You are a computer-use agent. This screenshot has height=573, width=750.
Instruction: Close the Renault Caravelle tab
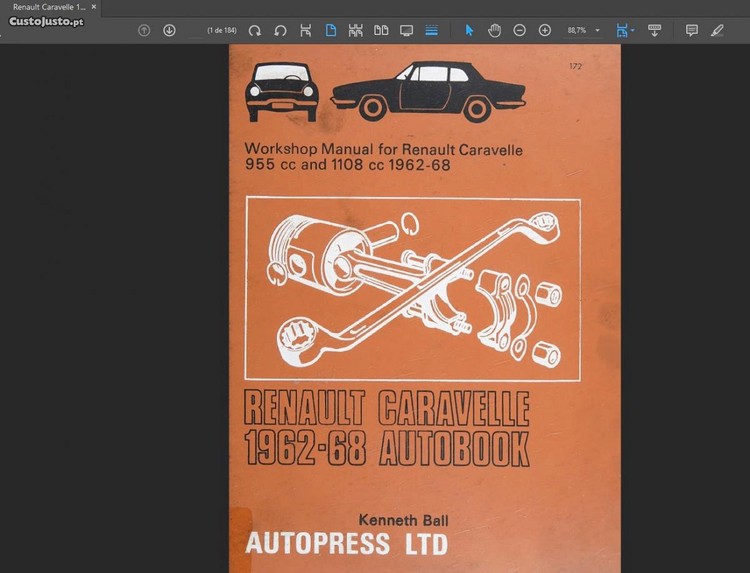point(94,7)
